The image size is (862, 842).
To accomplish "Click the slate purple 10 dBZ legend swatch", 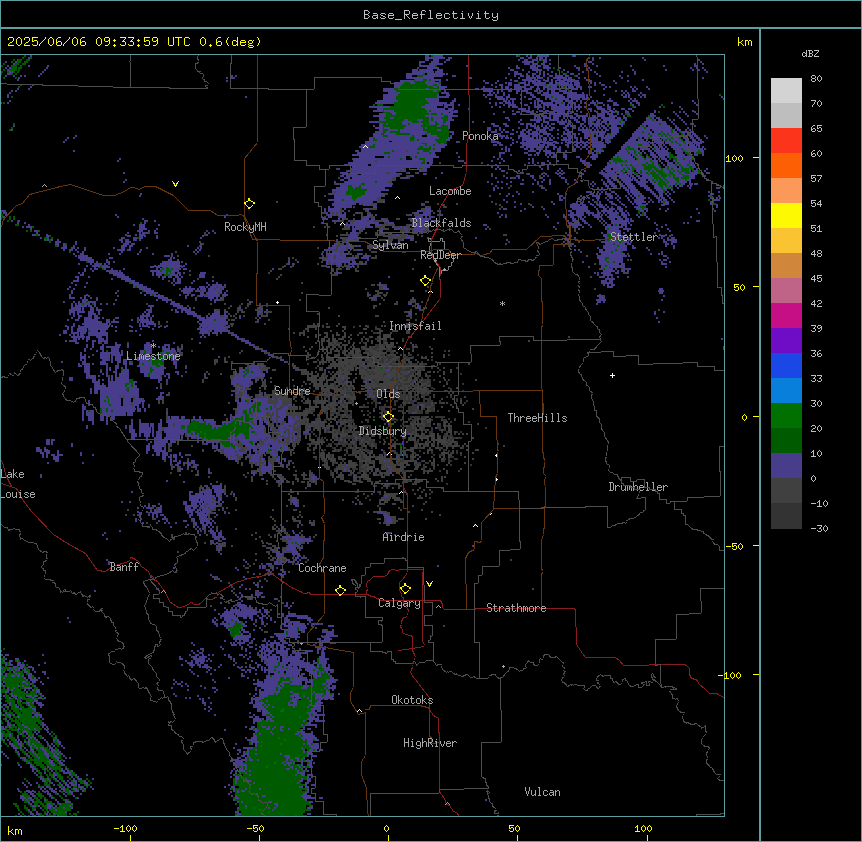I will 786,466.
